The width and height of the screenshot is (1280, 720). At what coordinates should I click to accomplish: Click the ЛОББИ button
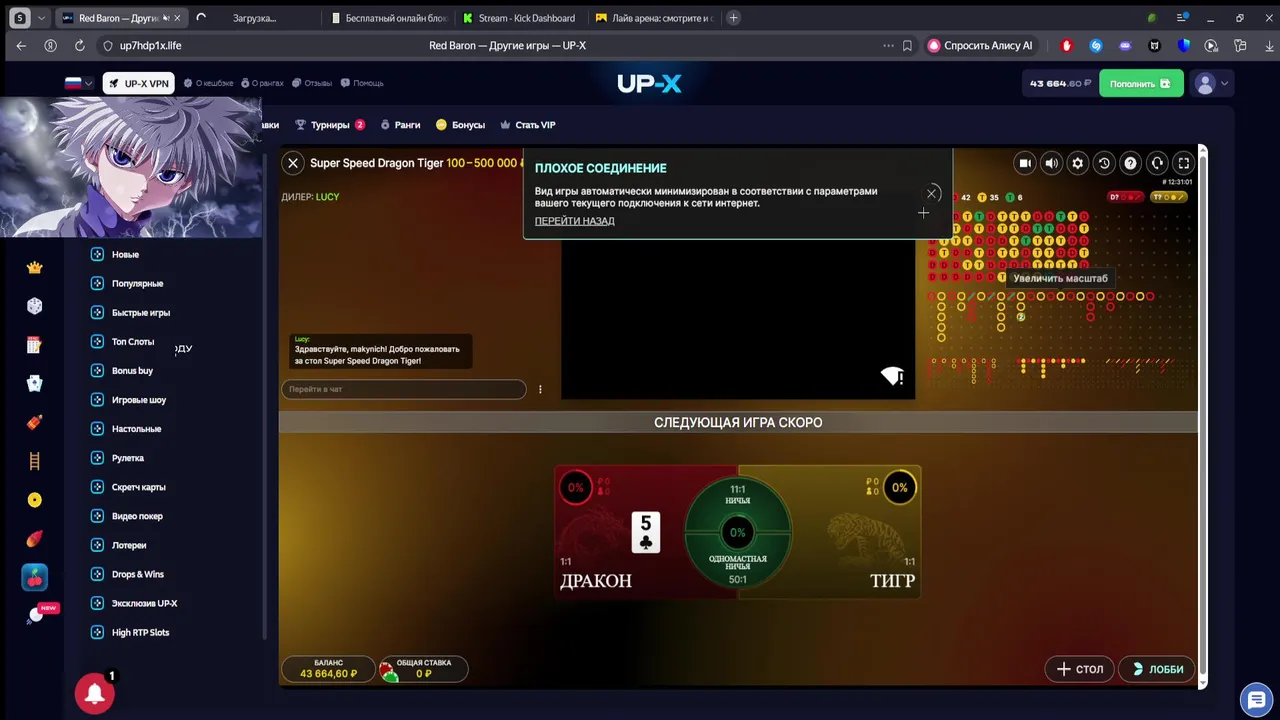(1158, 669)
